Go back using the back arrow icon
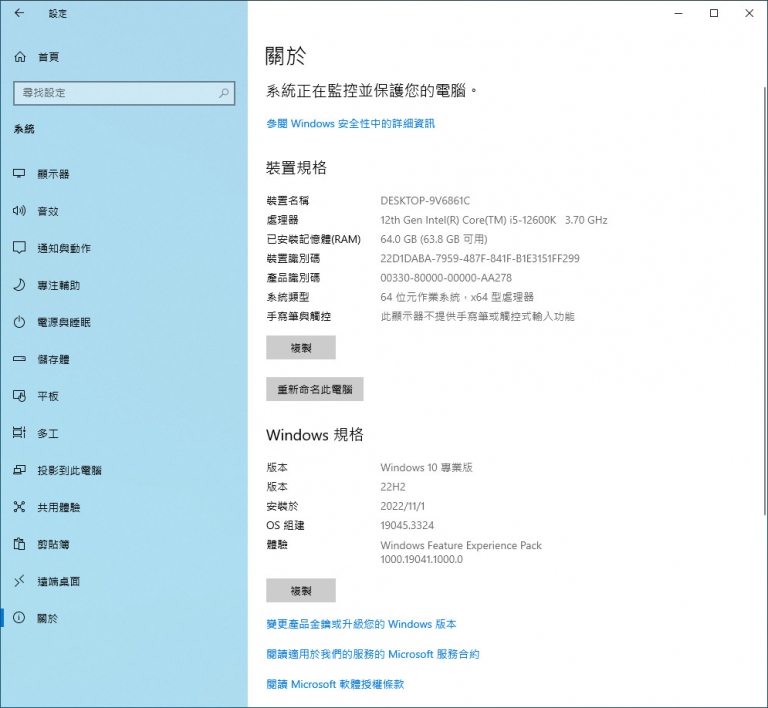The width and height of the screenshot is (768, 708). [19, 13]
